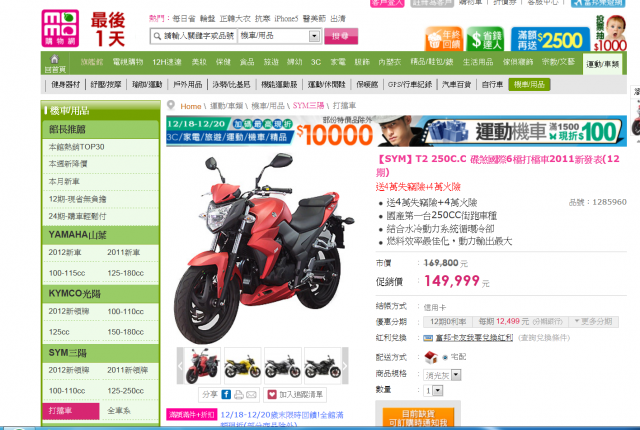Click the pink search button
Screen dimensions: 640x430
click(x=341, y=36)
